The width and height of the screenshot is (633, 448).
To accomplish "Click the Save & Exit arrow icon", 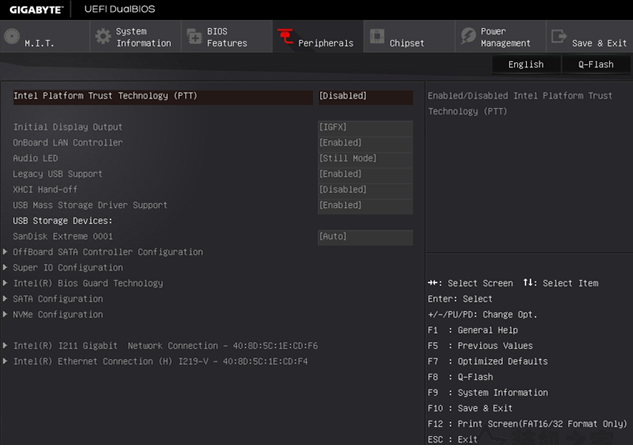I will [558, 37].
